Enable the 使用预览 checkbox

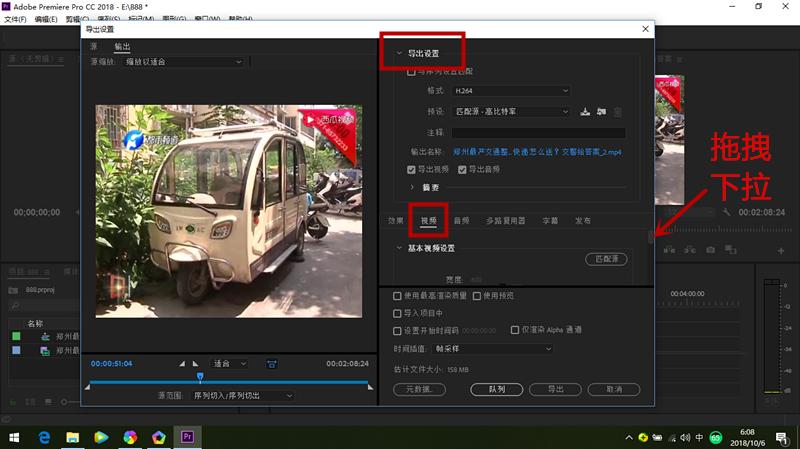pyautogui.click(x=477, y=296)
